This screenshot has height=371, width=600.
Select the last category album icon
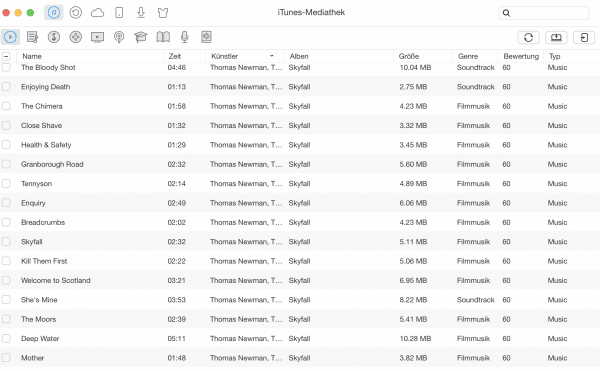(206, 37)
